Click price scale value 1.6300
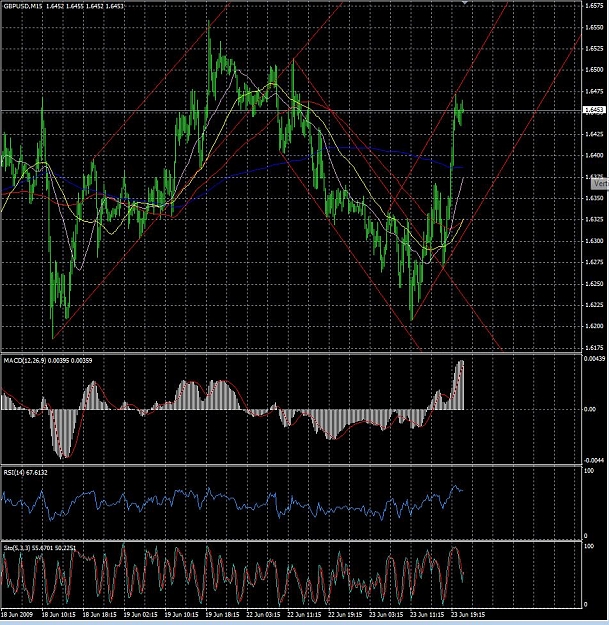The width and height of the screenshot is (609, 625). pos(594,241)
